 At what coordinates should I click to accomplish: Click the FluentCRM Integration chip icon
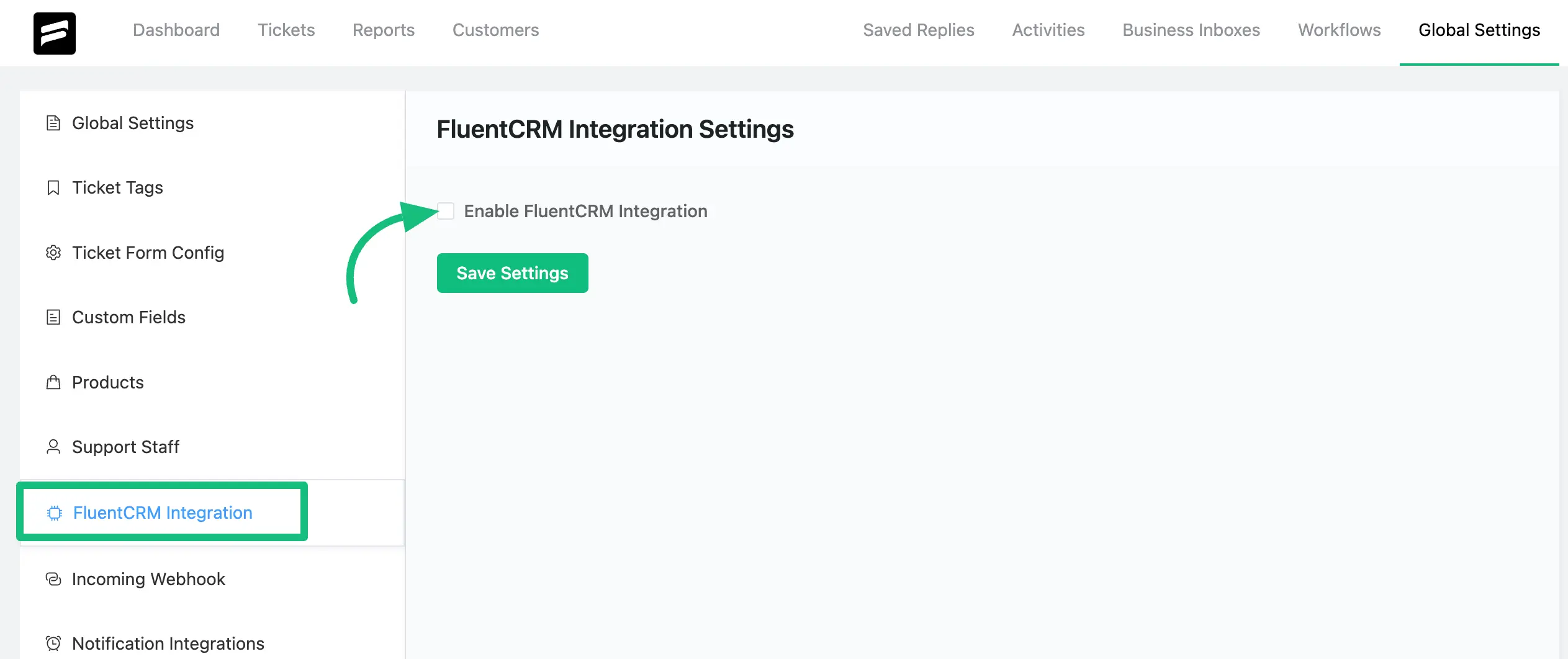[x=55, y=513]
